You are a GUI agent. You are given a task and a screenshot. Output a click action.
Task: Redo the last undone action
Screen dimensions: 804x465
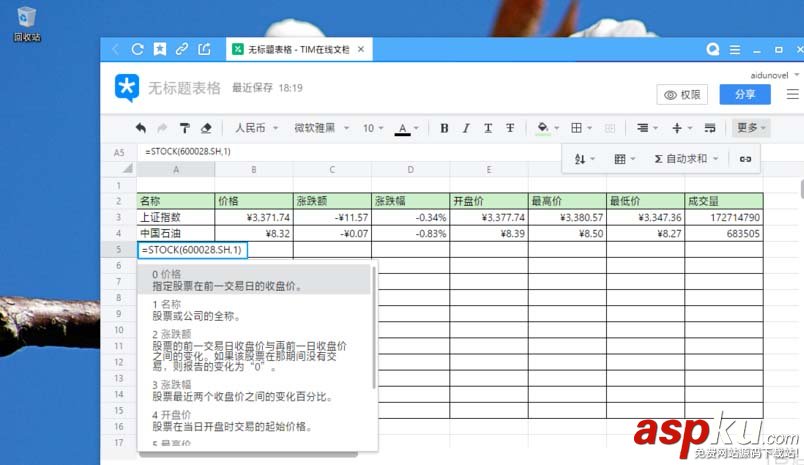(162, 128)
